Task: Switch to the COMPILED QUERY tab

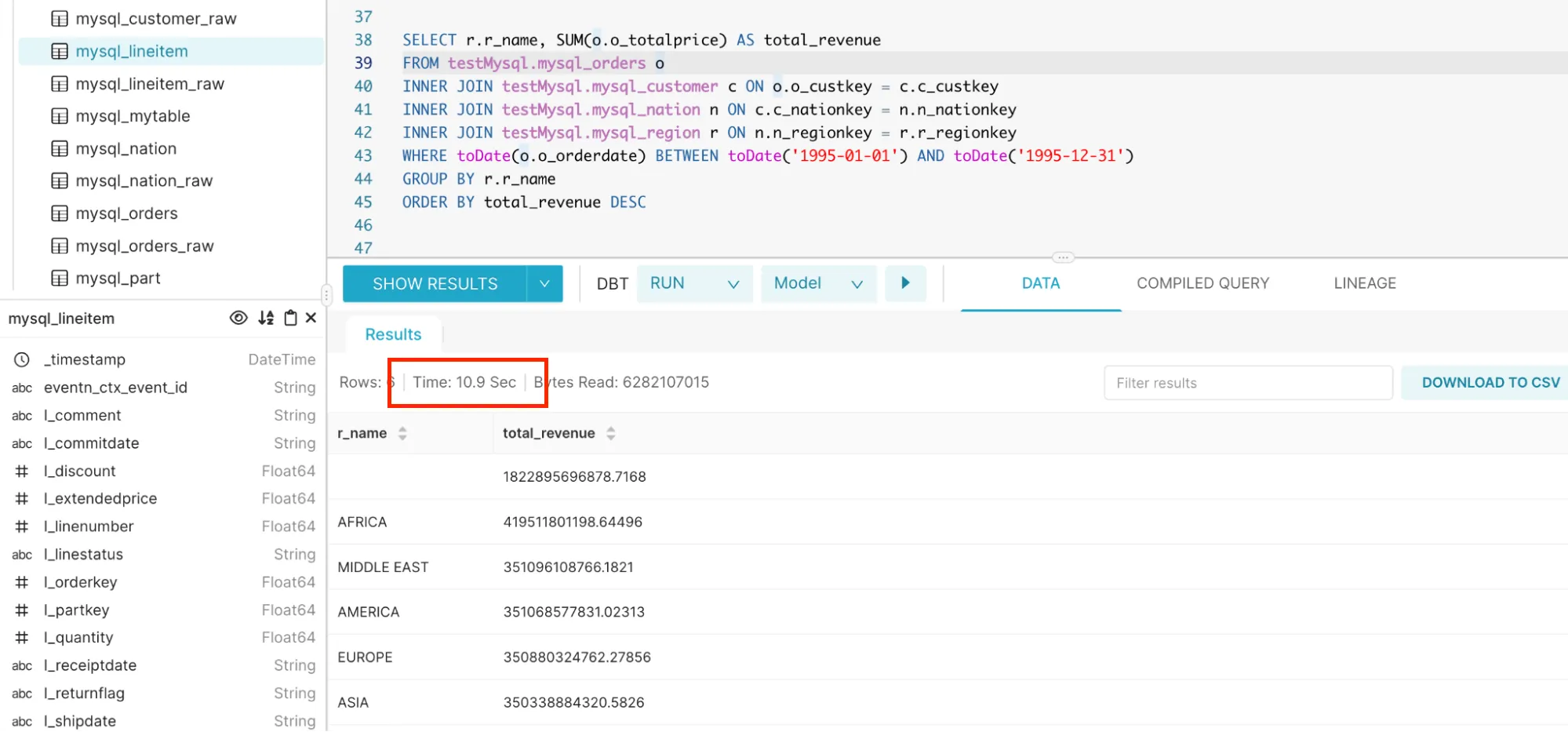Action: coord(1202,283)
